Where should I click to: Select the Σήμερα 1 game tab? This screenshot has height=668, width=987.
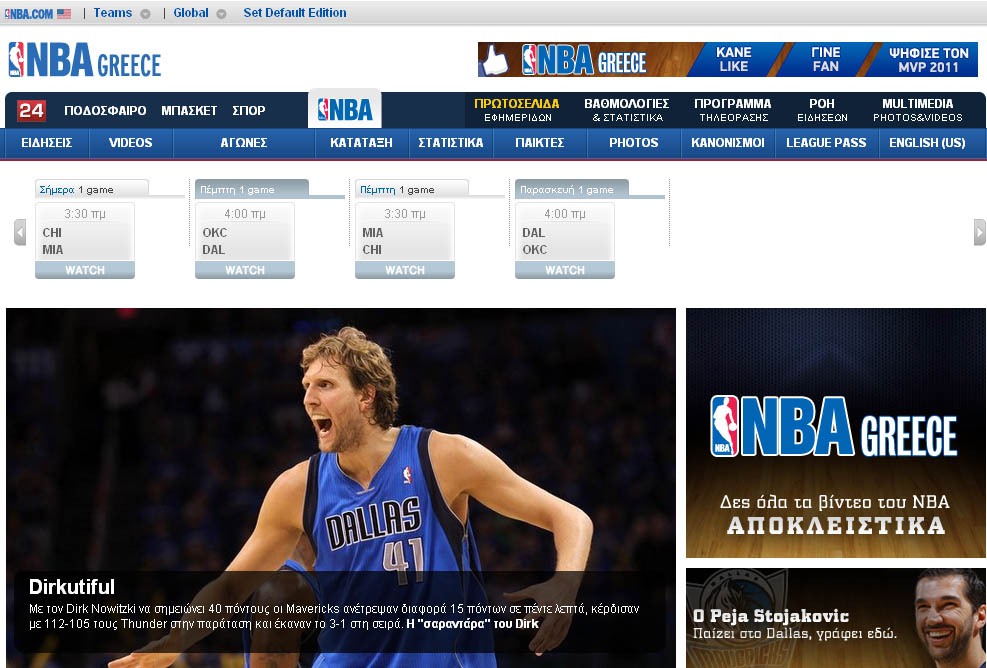(91, 189)
